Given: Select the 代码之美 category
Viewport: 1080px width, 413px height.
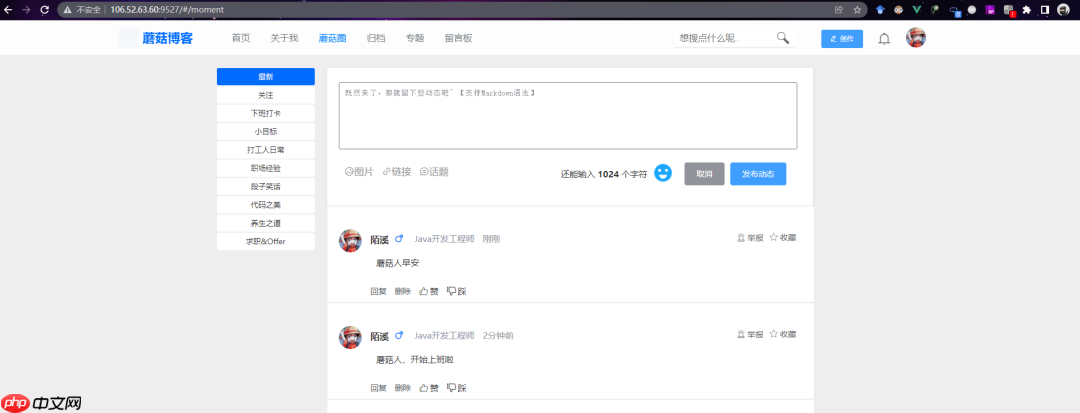Looking at the screenshot, I should (266, 205).
